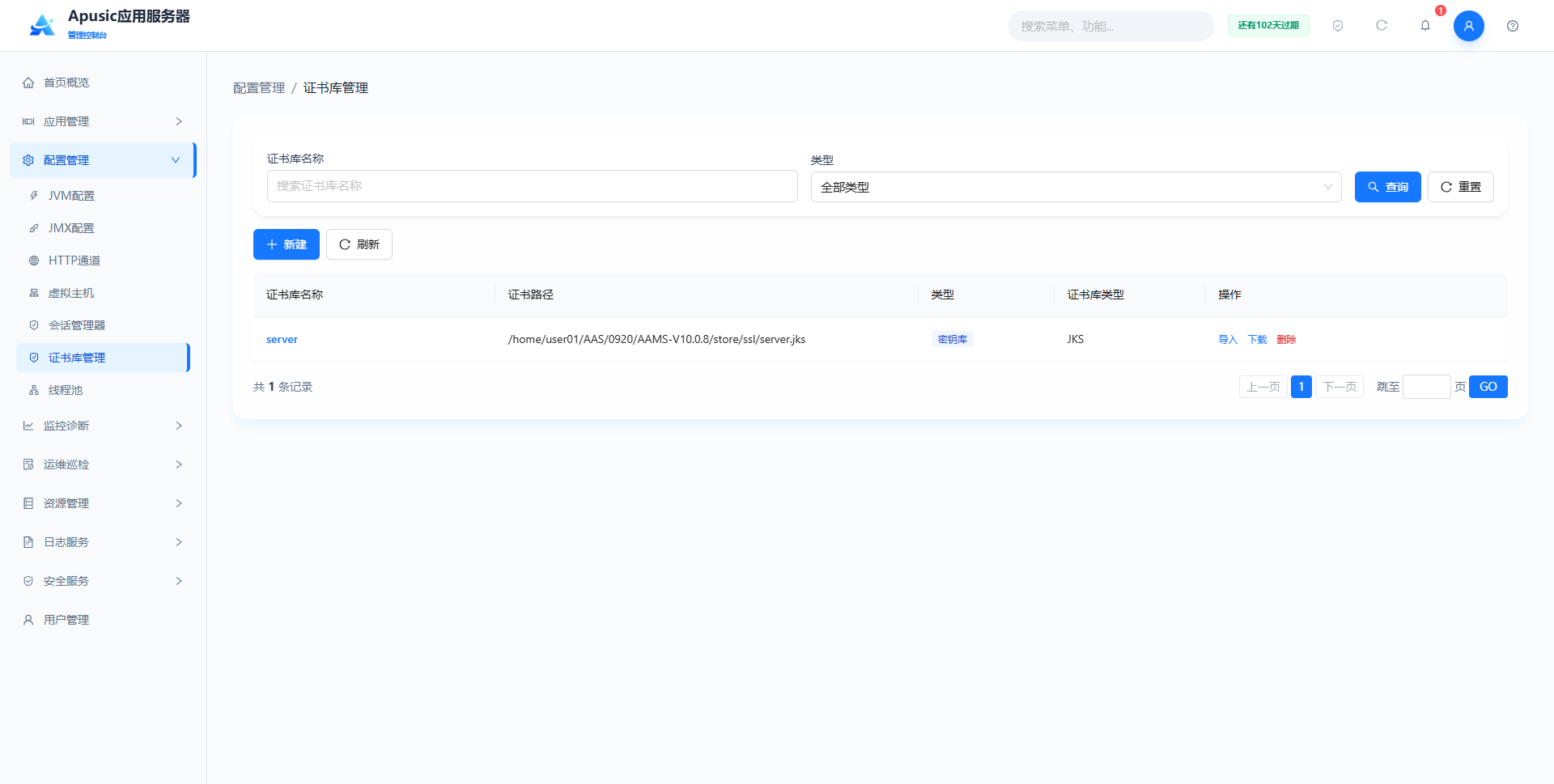The width and height of the screenshot is (1554, 784).
Task: Click the HTTP通道 globe icon
Action: pos(34,261)
